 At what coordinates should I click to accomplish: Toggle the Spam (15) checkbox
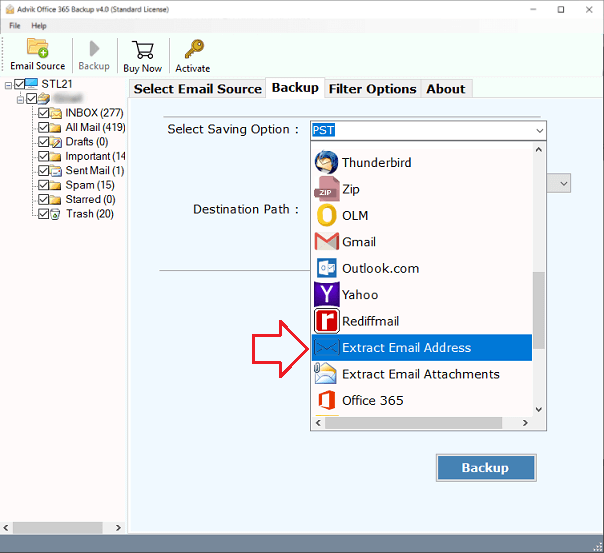pos(44,185)
